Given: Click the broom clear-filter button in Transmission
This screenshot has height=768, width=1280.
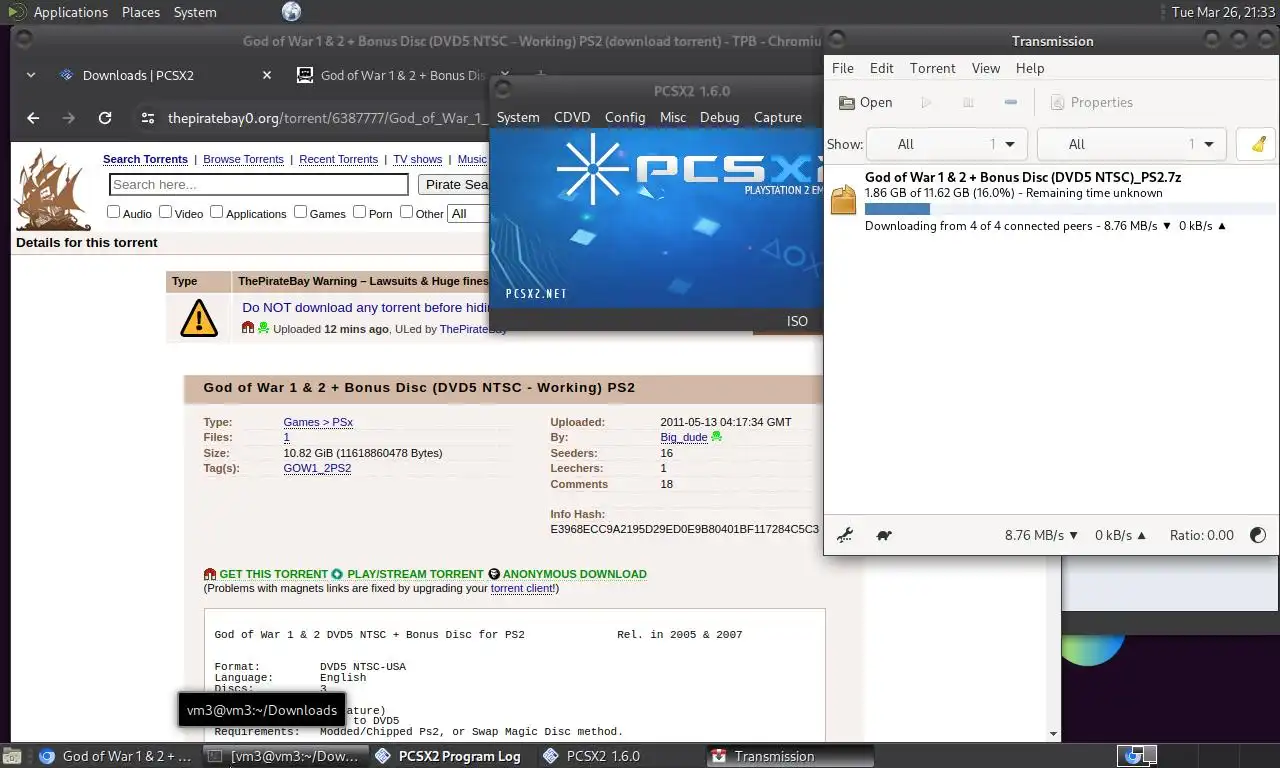Looking at the screenshot, I should click(1258, 144).
